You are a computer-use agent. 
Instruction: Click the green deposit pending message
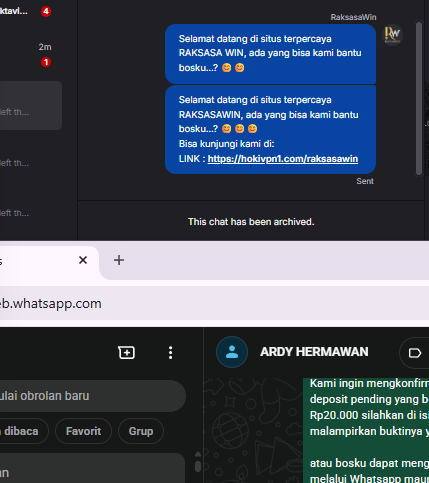366,430
